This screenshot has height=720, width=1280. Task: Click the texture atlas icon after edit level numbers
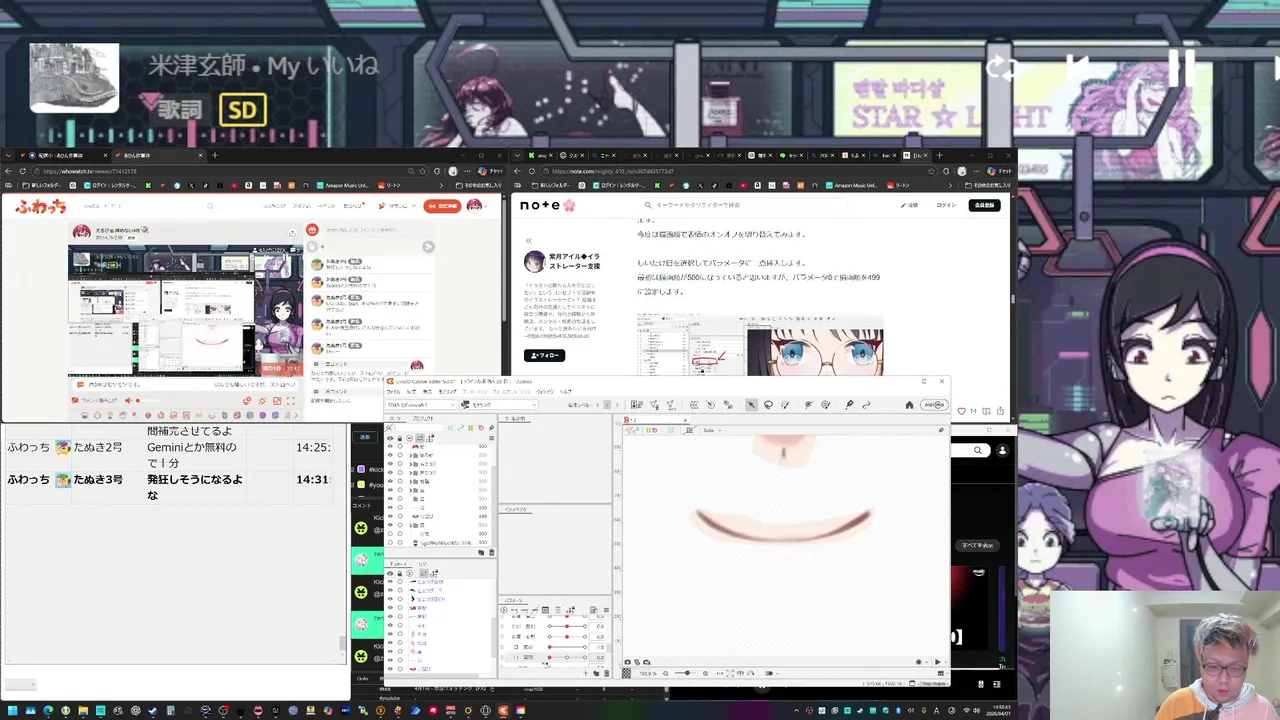click(635, 405)
